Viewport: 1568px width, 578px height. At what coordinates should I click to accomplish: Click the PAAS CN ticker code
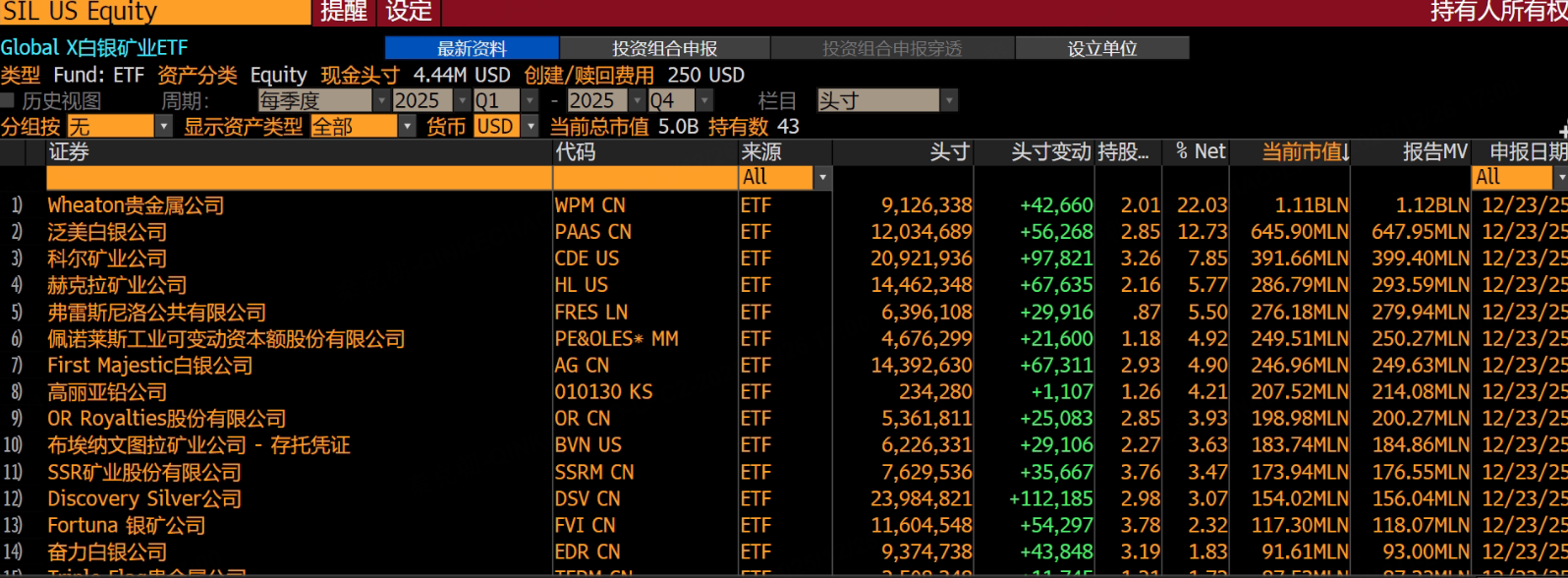pyautogui.click(x=592, y=232)
